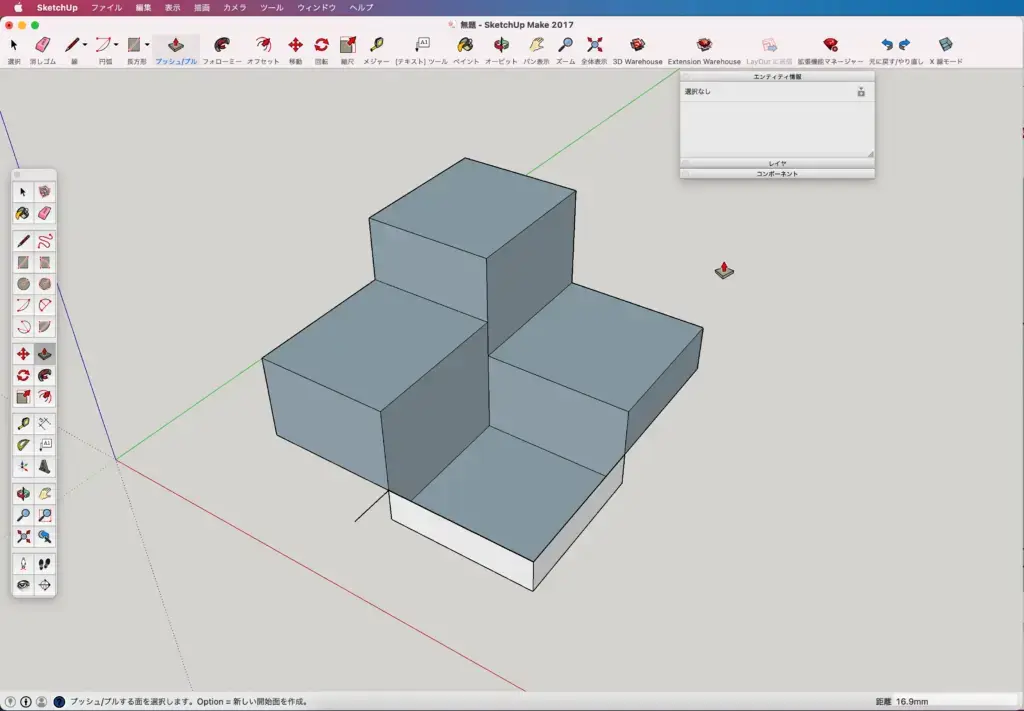Click the model credits icon in the status bar
Viewport: 1024px width, 711px height.
[x=25, y=702]
